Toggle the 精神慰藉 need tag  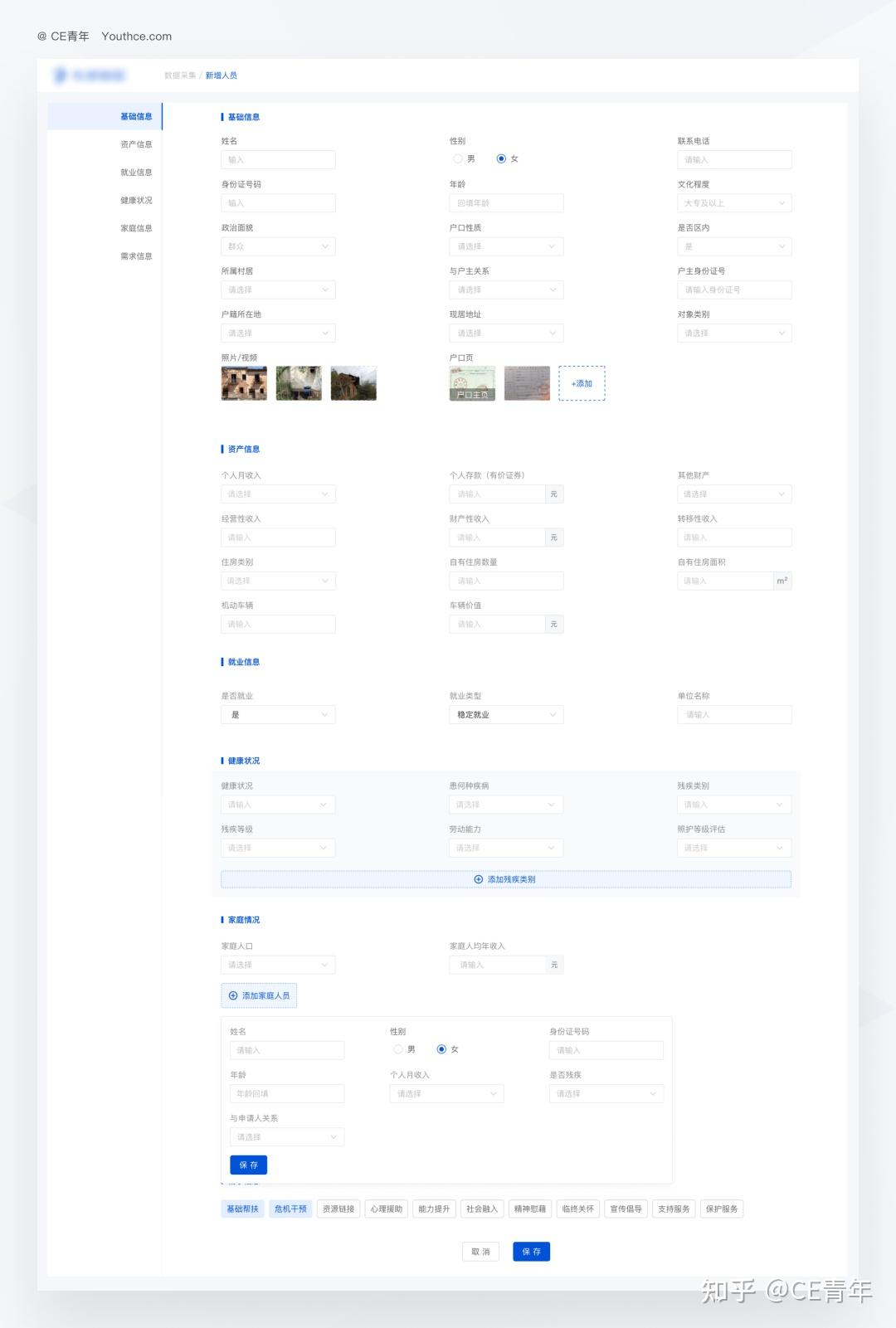click(530, 1209)
